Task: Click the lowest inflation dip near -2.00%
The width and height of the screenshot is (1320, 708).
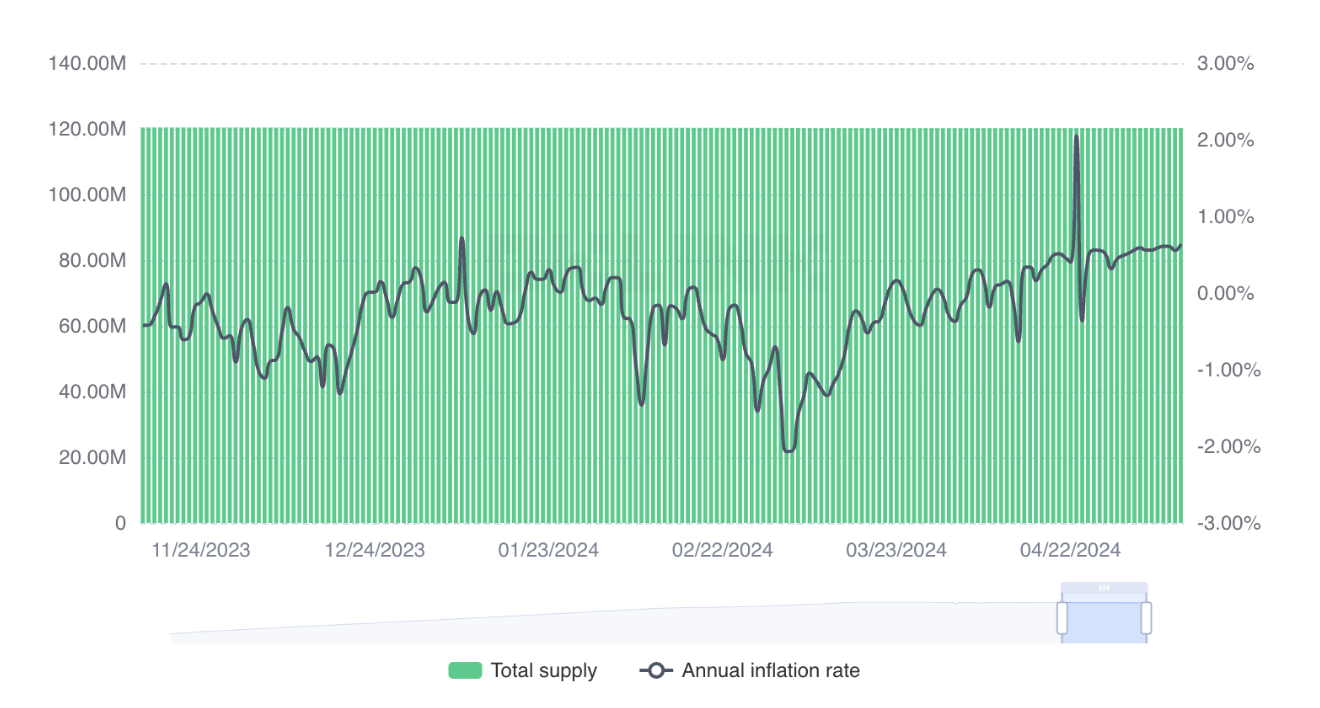Action: pyautogui.click(x=788, y=451)
